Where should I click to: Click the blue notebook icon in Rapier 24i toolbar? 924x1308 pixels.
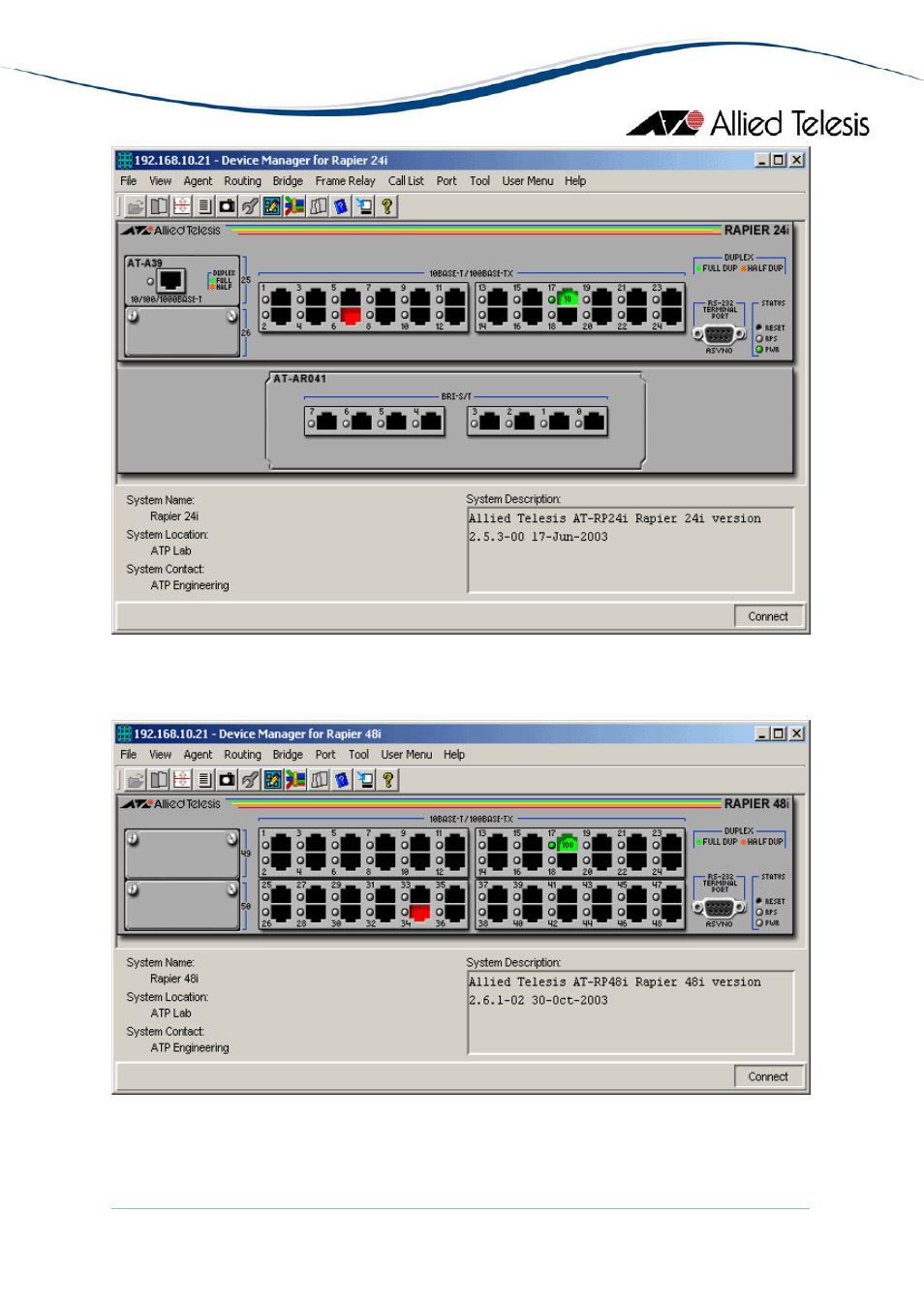coord(341,206)
